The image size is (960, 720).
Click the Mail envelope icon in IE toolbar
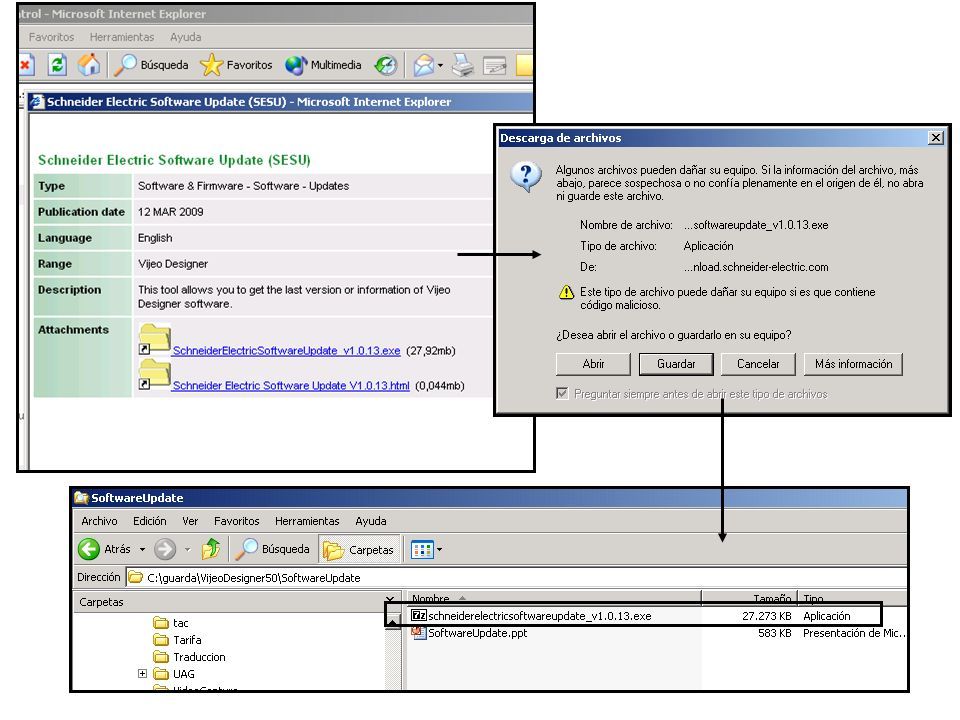click(x=424, y=65)
